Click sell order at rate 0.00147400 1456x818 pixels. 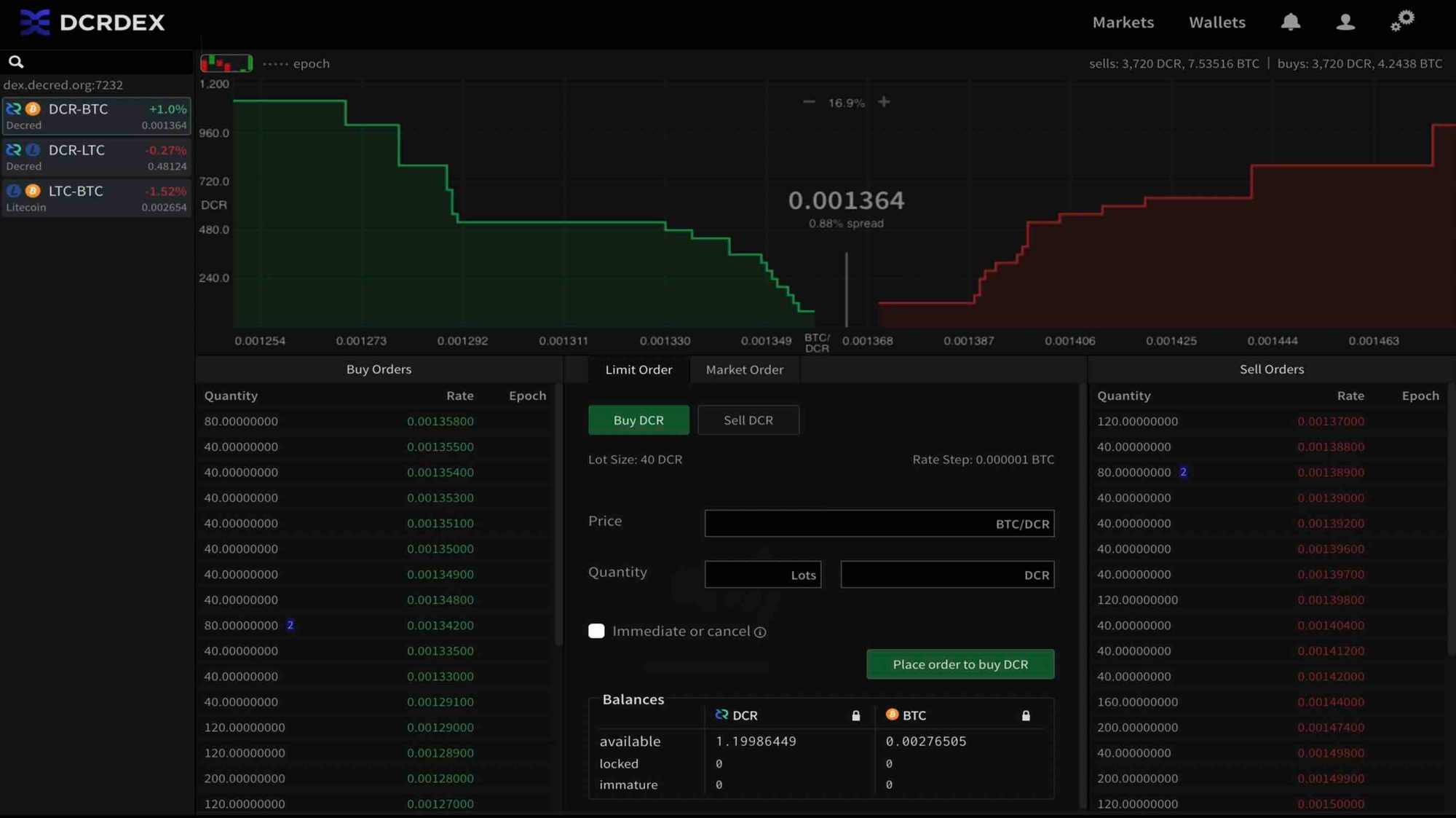tap(1268, 727)
